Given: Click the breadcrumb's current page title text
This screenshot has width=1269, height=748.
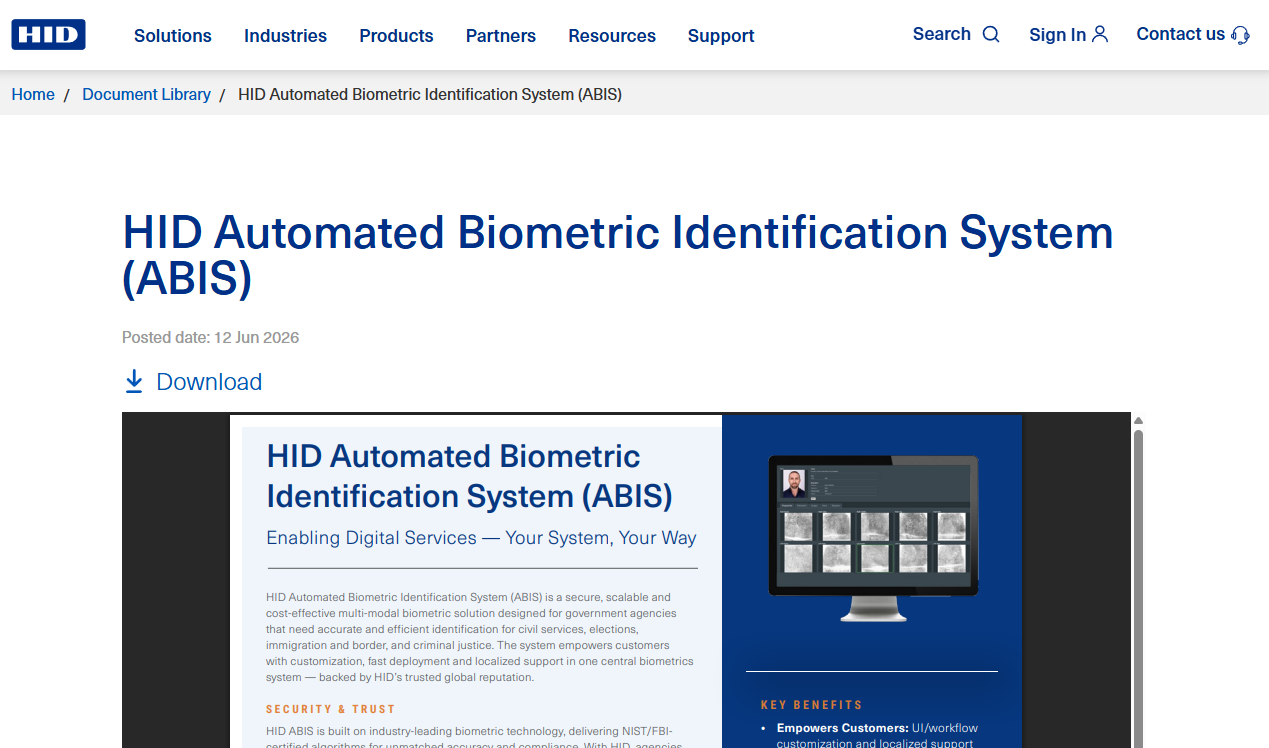Looking at the screenshot, I should pyautogui.click(x=430, y=94).
